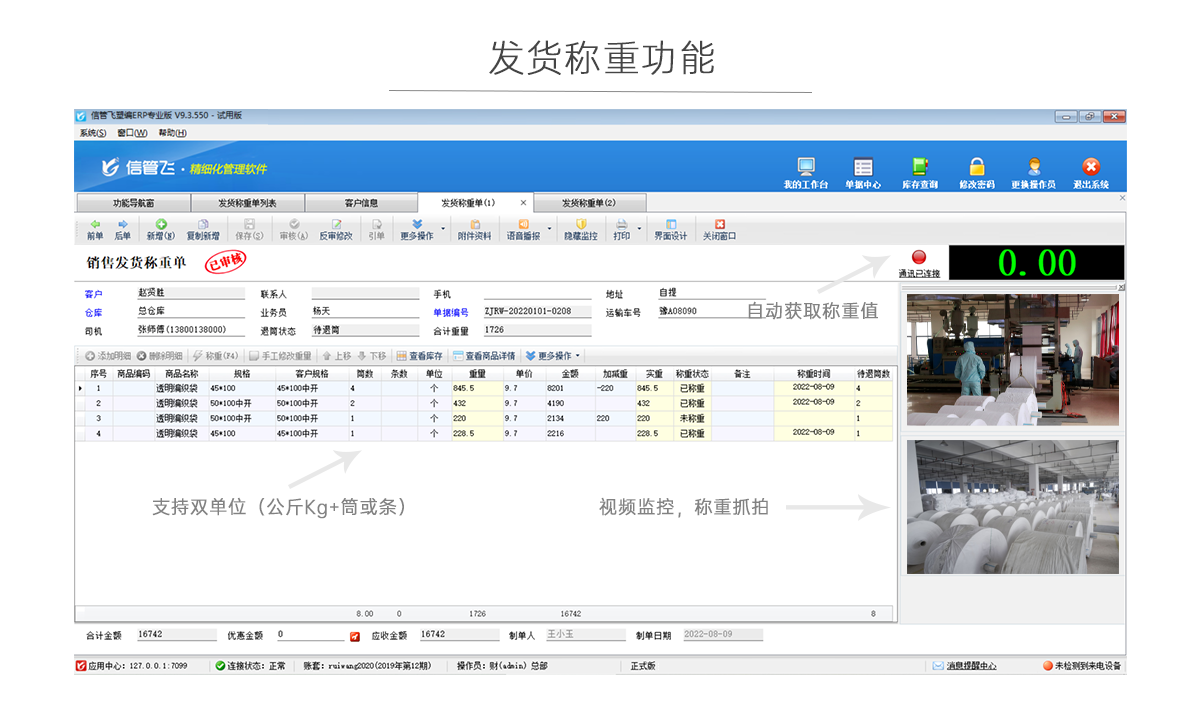Go to previous record with 前单
1200x720 pixels.
click(x=95, y=229)
